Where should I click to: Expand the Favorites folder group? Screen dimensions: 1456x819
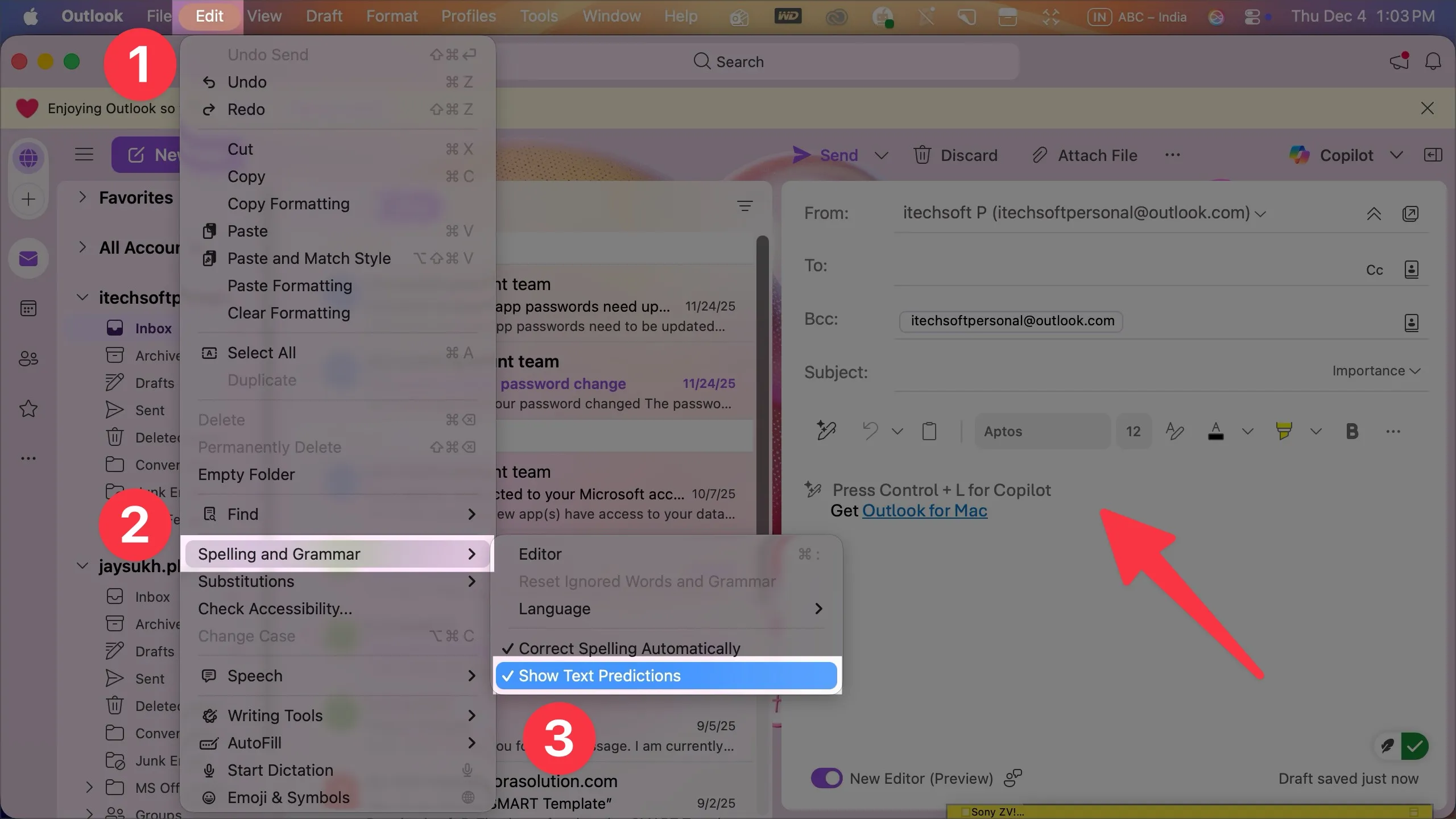[83, 197]
